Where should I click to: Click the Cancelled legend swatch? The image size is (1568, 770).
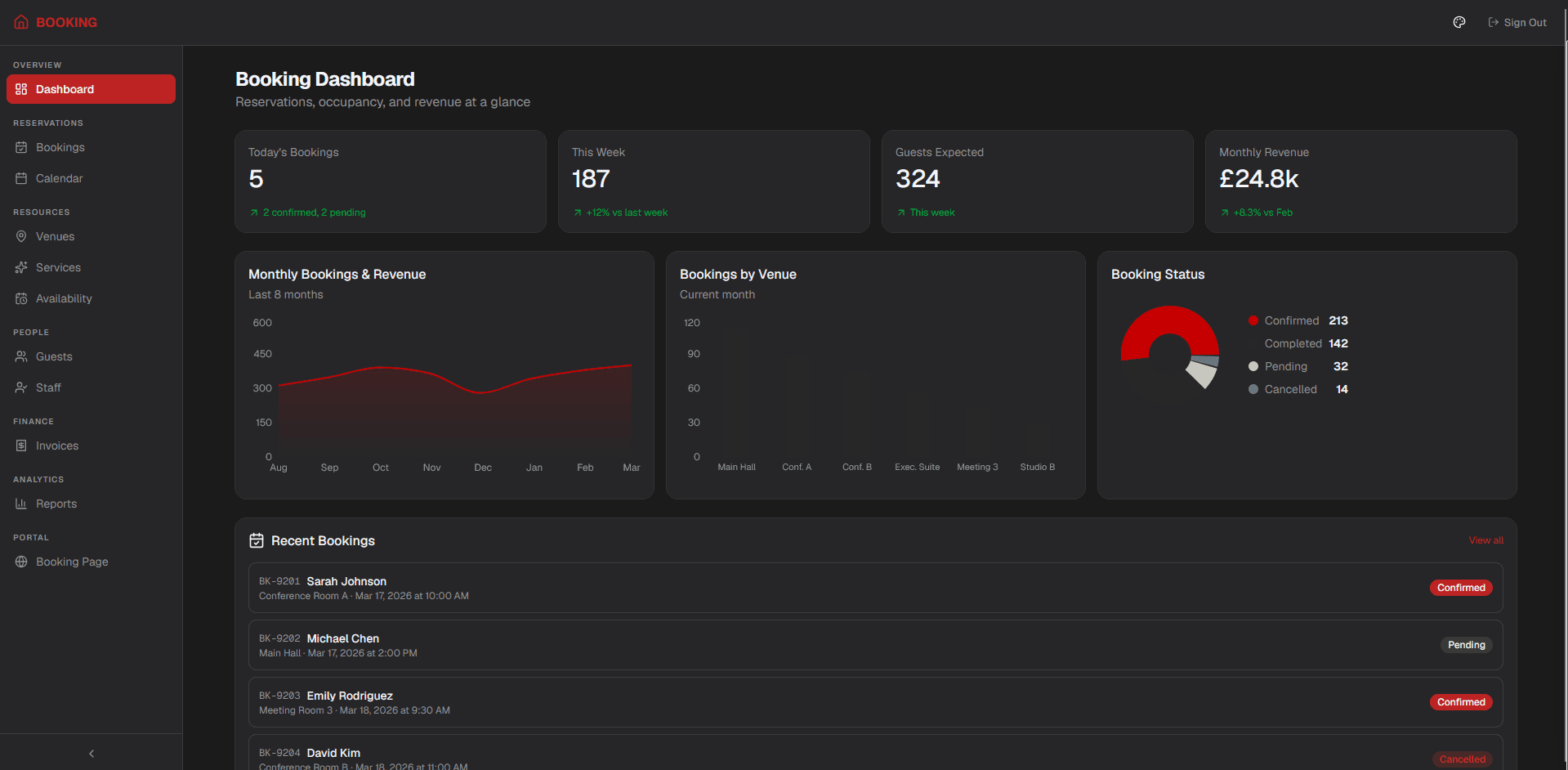(1253, 389)
